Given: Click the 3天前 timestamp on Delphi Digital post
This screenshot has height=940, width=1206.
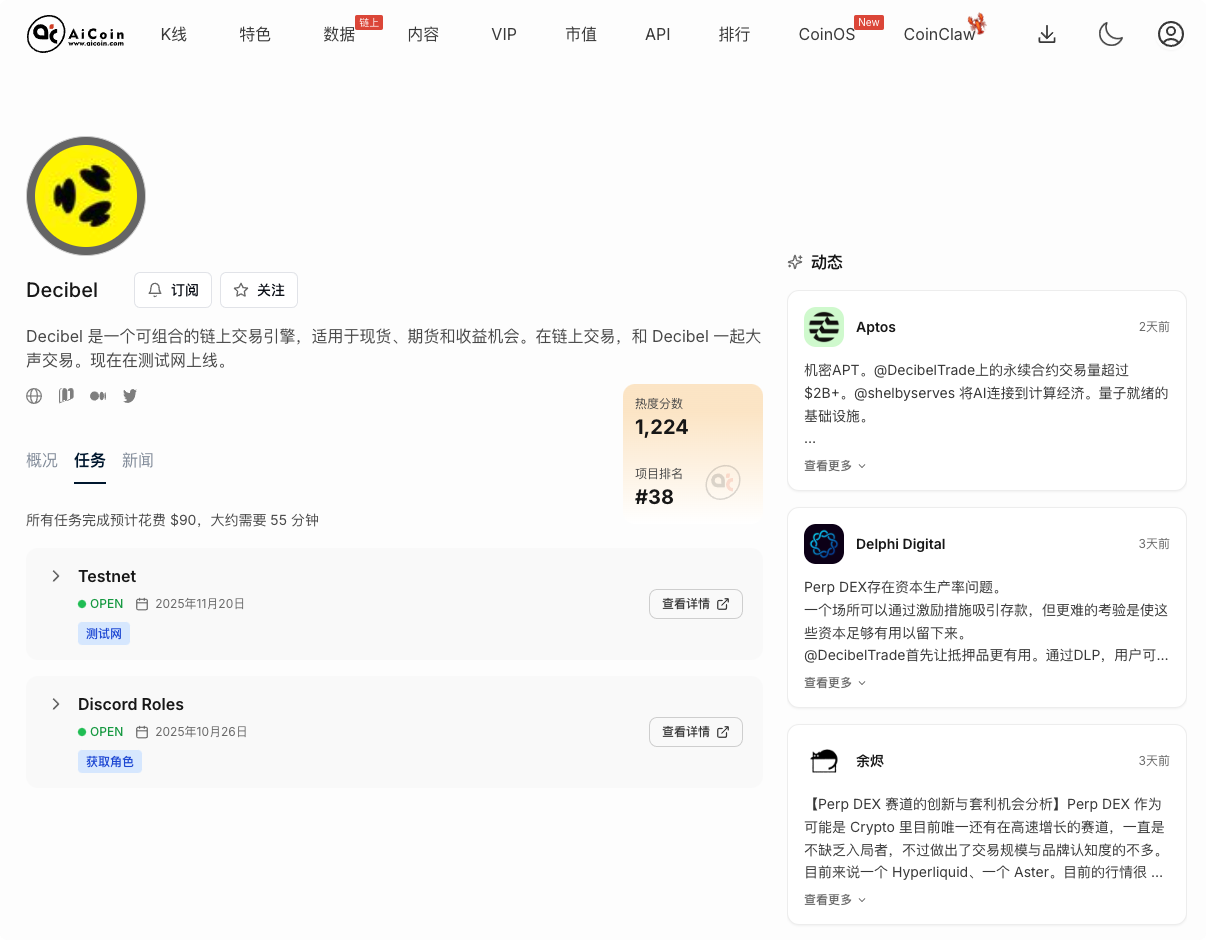Looking at the screenshot, I should (1154, 544).
